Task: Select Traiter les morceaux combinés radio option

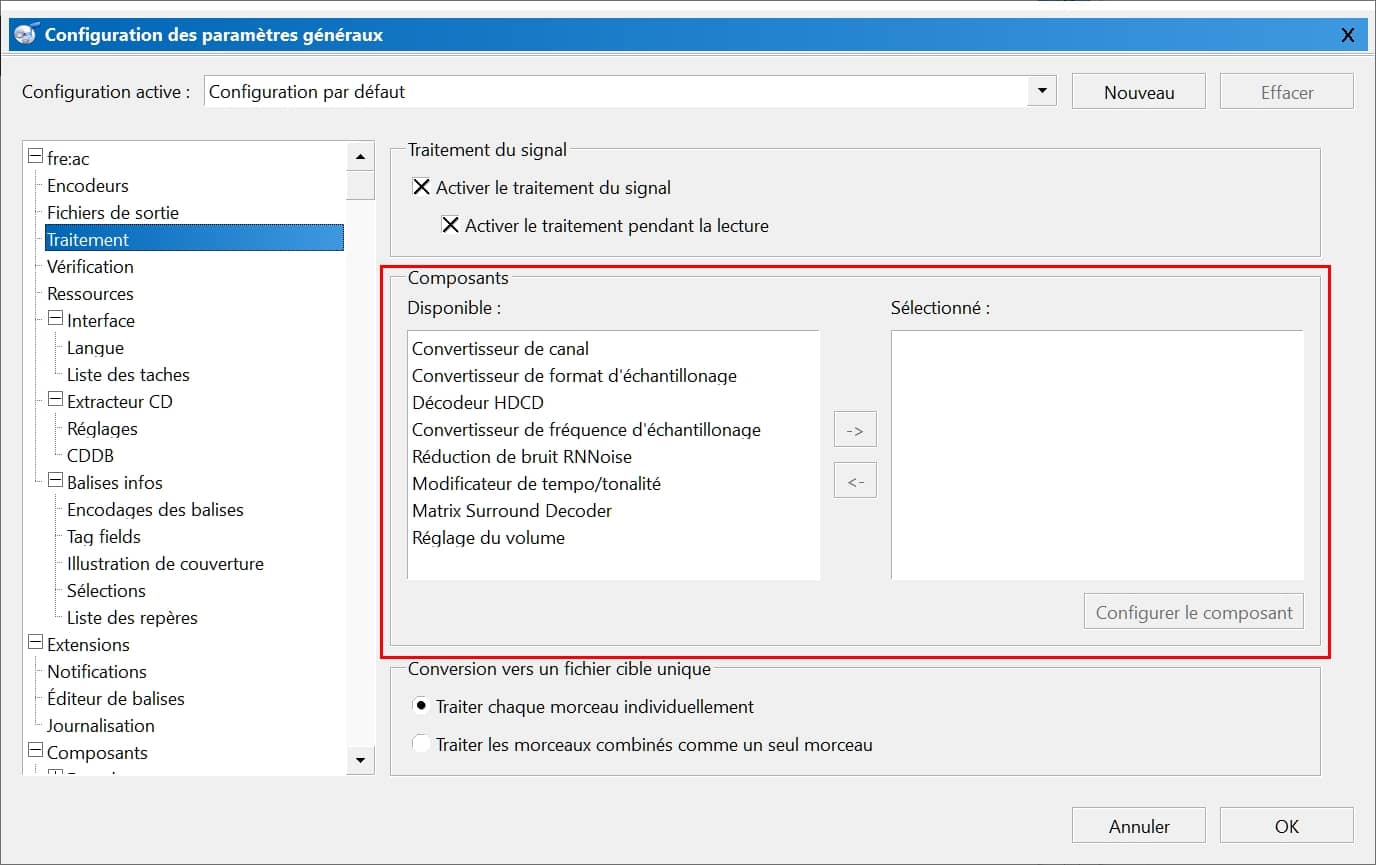Action: (x=422, y=744)
